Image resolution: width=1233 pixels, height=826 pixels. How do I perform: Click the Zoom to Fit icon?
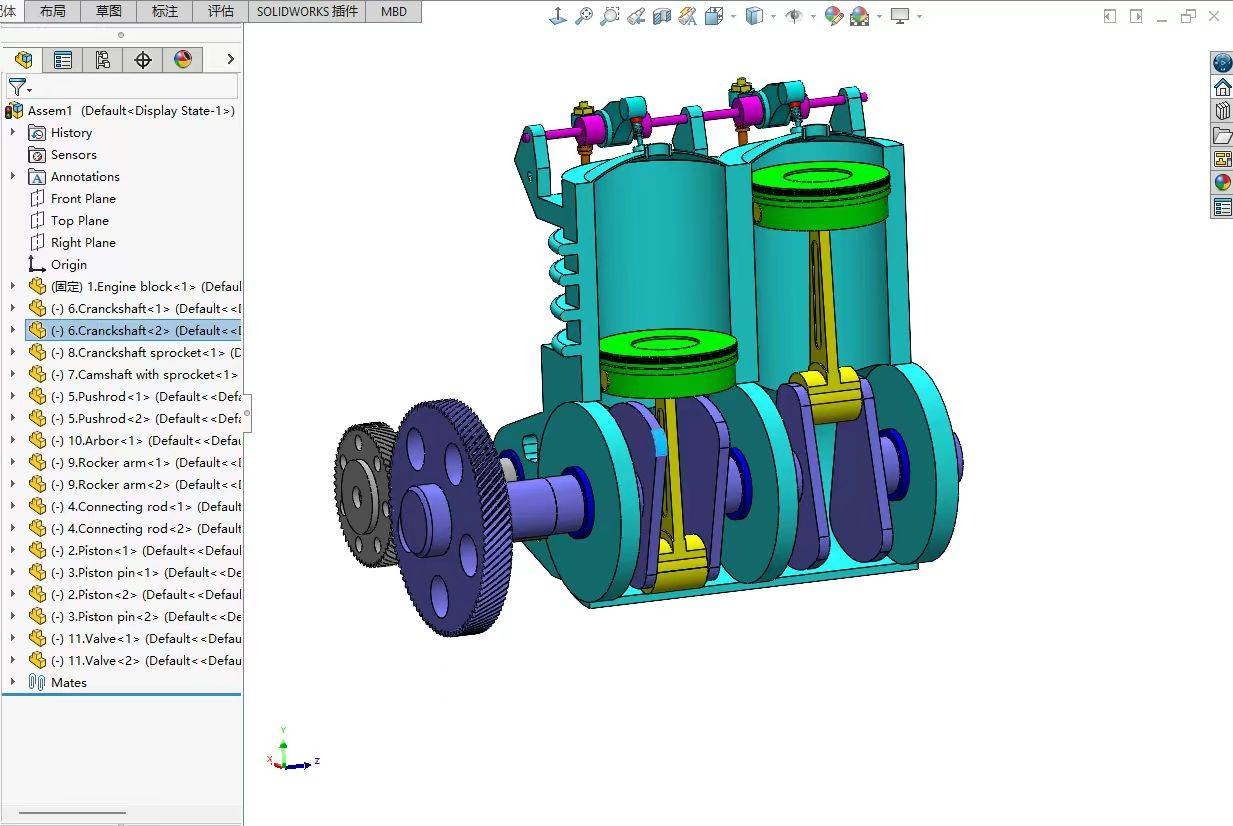pyautogui.click(x=585, y=16)
